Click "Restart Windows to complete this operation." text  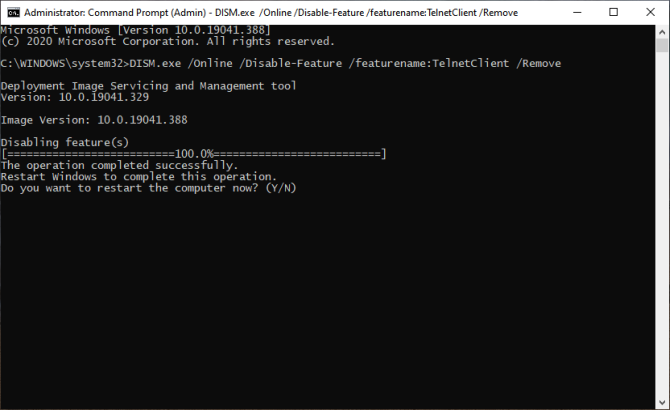pyautogui.click(x=139, y=177)
